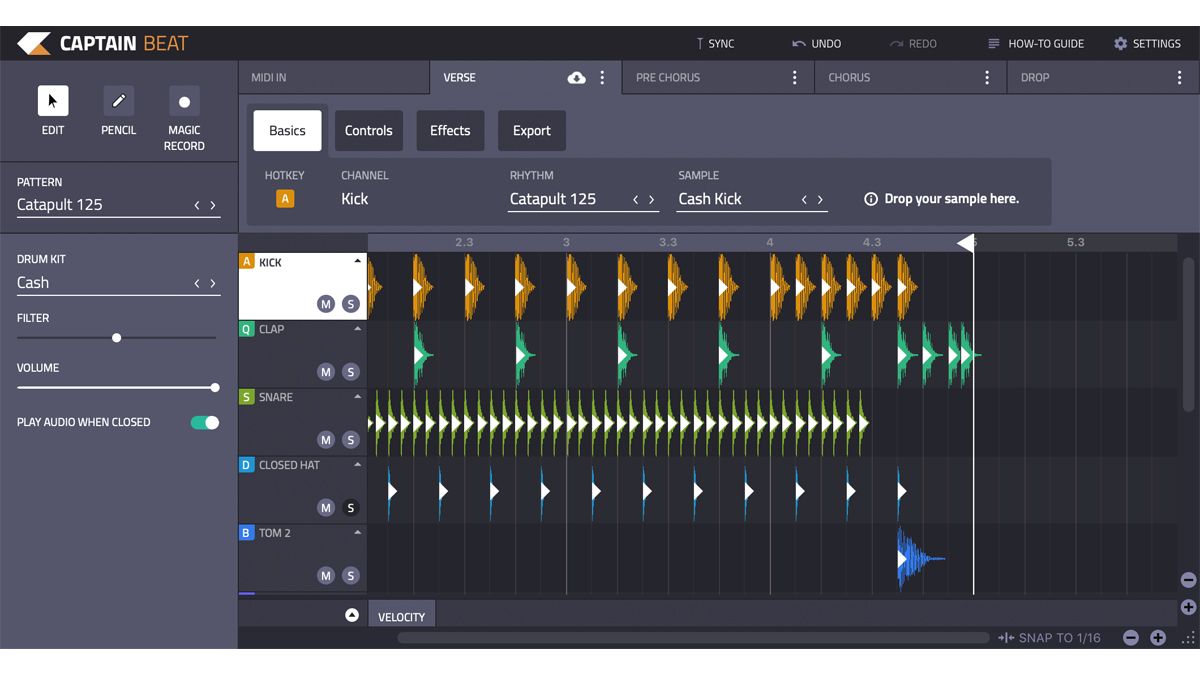Open the Export tab
Screen dimensions: 1200x675
coord(532,131)
